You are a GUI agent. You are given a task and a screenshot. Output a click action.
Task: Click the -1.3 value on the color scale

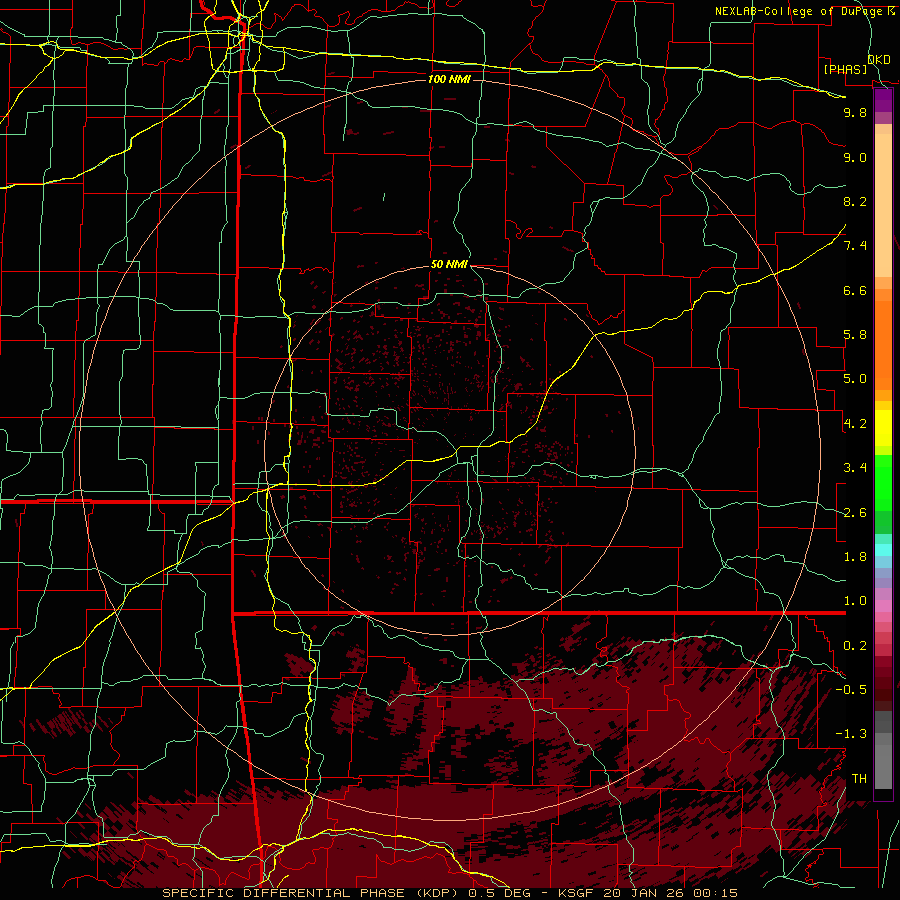click(851, 734)
